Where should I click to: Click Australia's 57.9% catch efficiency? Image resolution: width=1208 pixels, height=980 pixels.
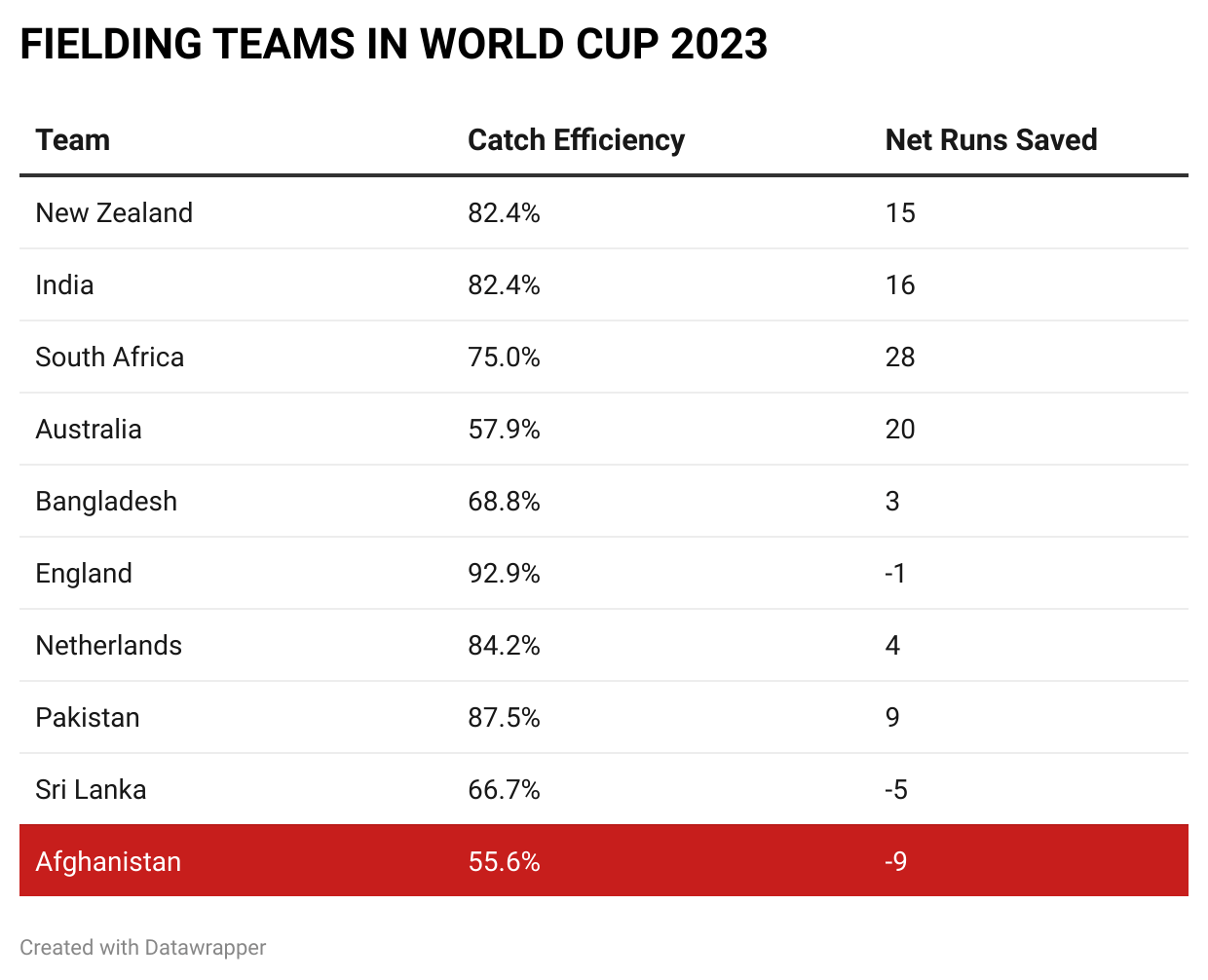click(504, 430)
